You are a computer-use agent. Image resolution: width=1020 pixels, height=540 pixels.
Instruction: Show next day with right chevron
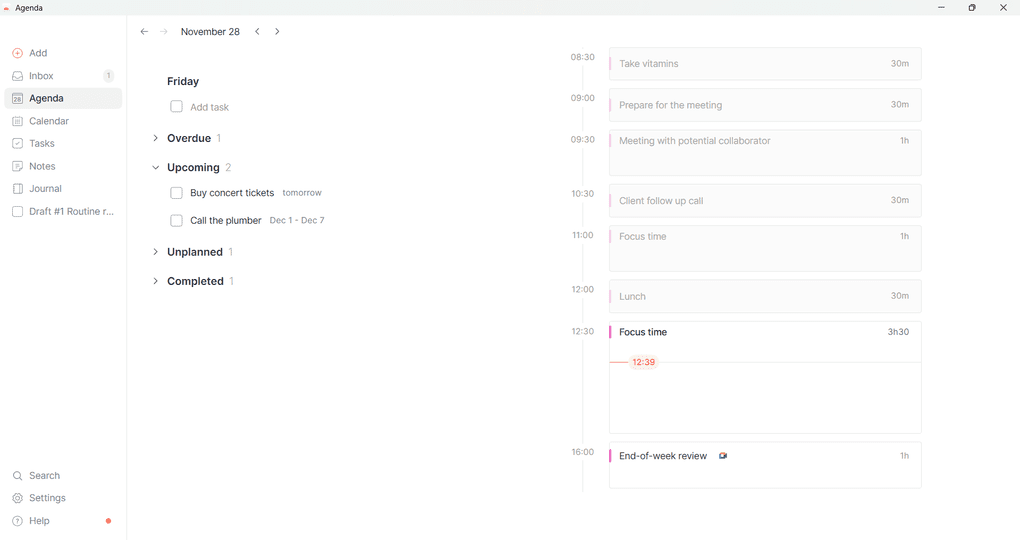277,32
